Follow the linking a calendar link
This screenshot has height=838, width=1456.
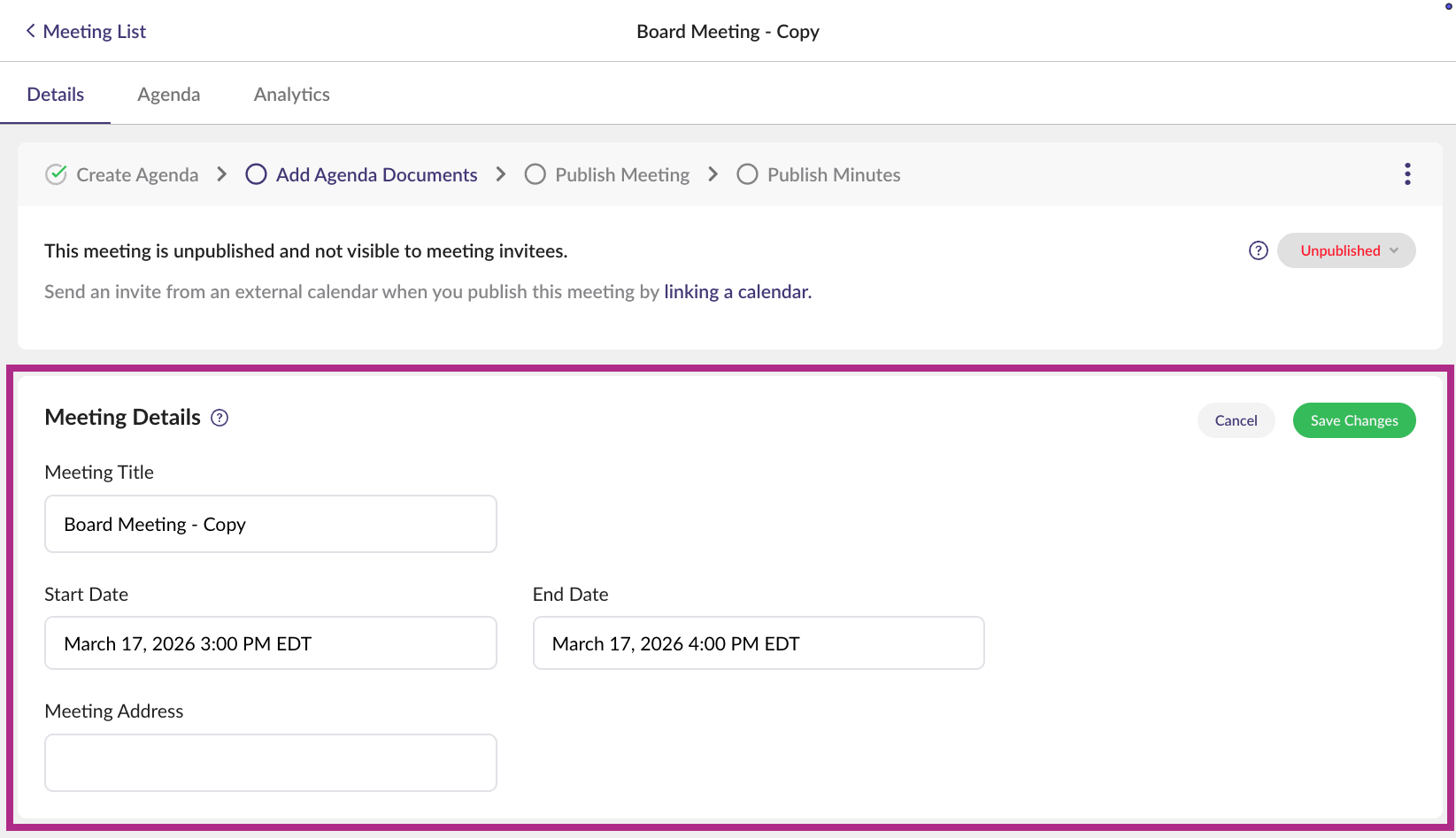tap(737, 292)
